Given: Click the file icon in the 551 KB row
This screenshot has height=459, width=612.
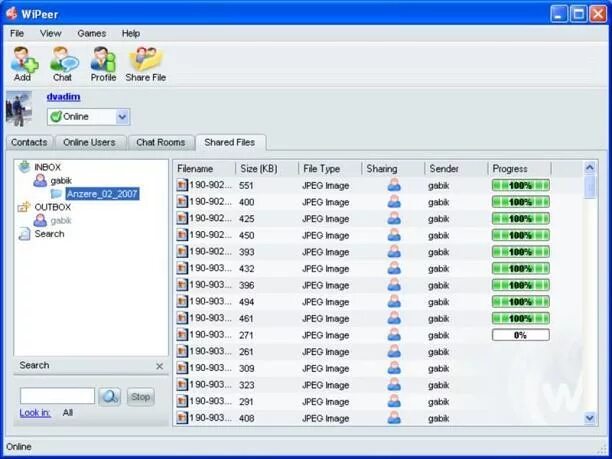Looking at the screenshot, I should point(182,185).
